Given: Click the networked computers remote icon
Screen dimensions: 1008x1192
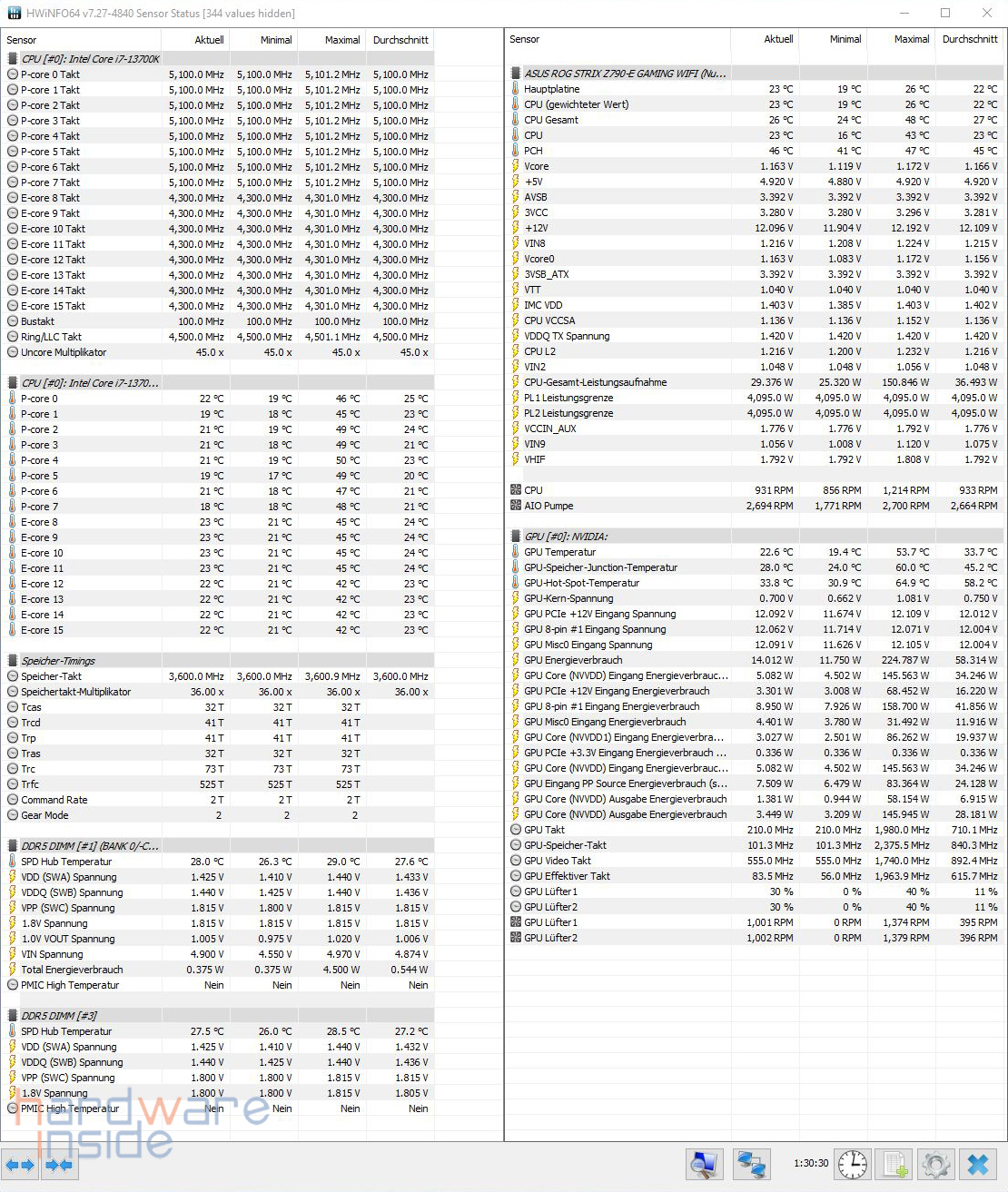Looking at the screenshot, I should tap(751, 1164).
